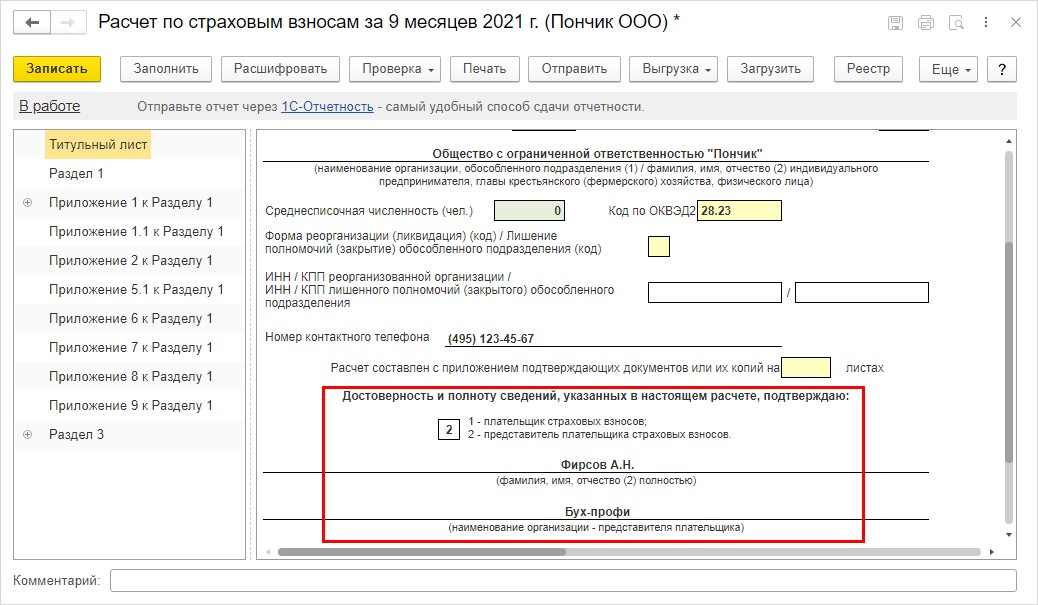Click the printer icon in header
The height and width of the screenshot is (605, 1038).
click(x=925, y=23)
